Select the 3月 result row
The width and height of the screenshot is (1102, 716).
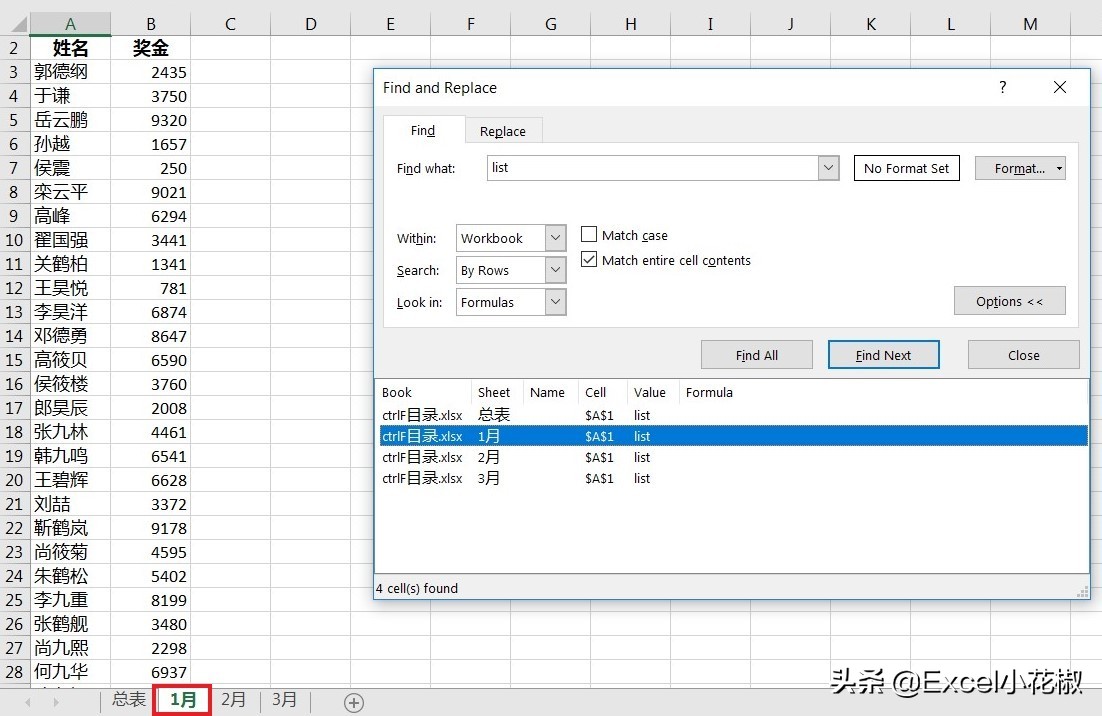[734, 479]
